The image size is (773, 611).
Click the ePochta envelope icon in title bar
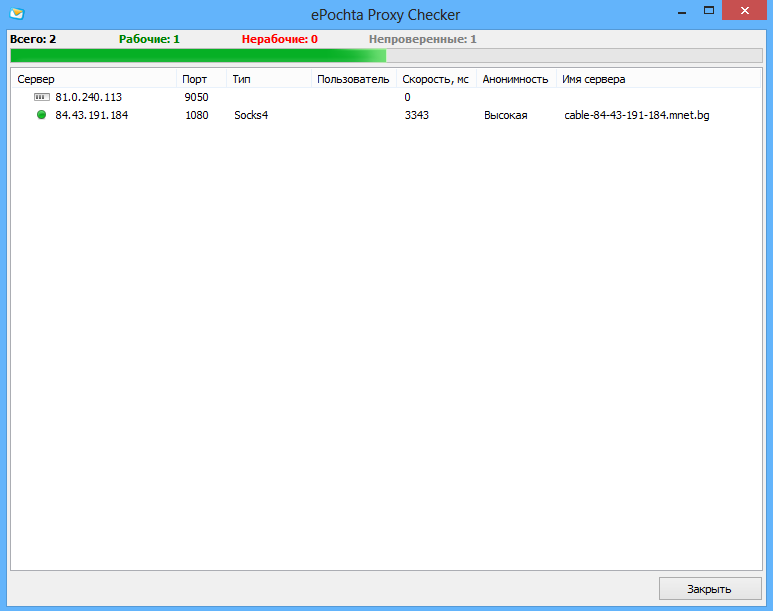[17, 13]
